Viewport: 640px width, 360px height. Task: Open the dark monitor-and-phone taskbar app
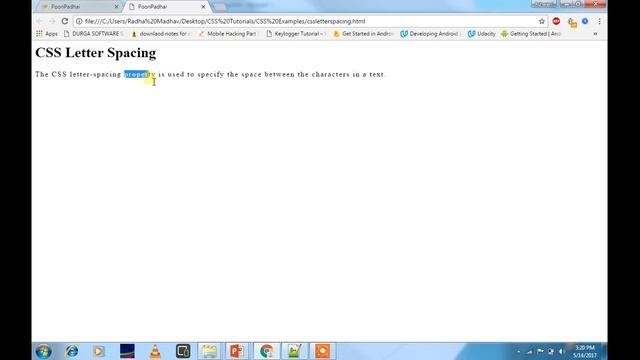click(x=183, y=351)
